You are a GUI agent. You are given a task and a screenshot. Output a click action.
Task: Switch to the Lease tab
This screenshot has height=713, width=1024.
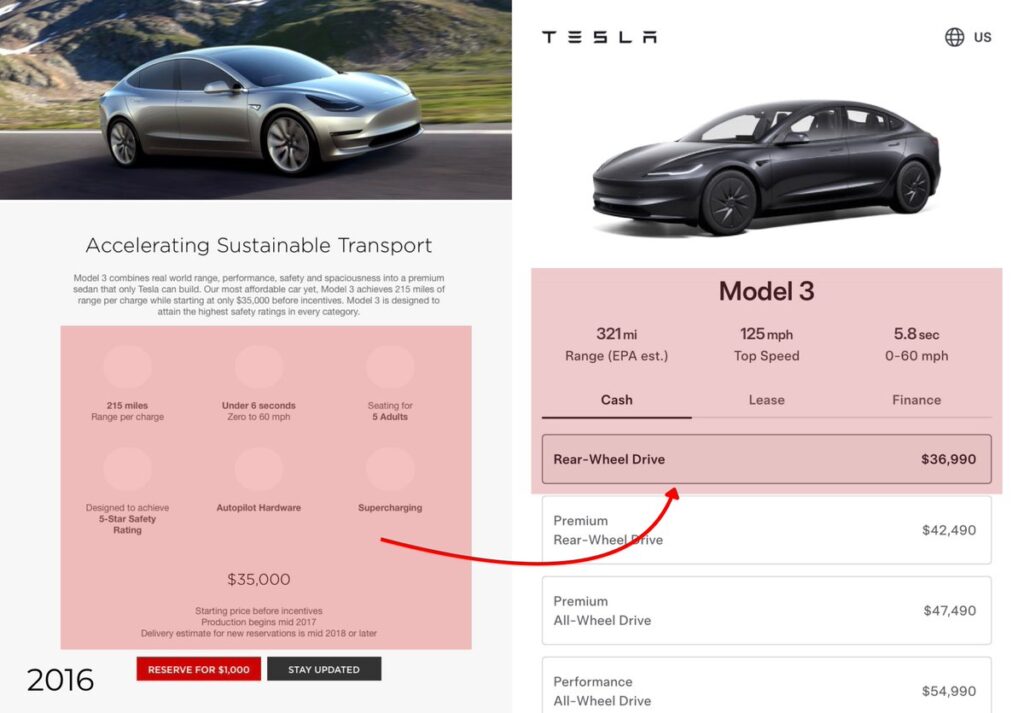tap(766, 400)
